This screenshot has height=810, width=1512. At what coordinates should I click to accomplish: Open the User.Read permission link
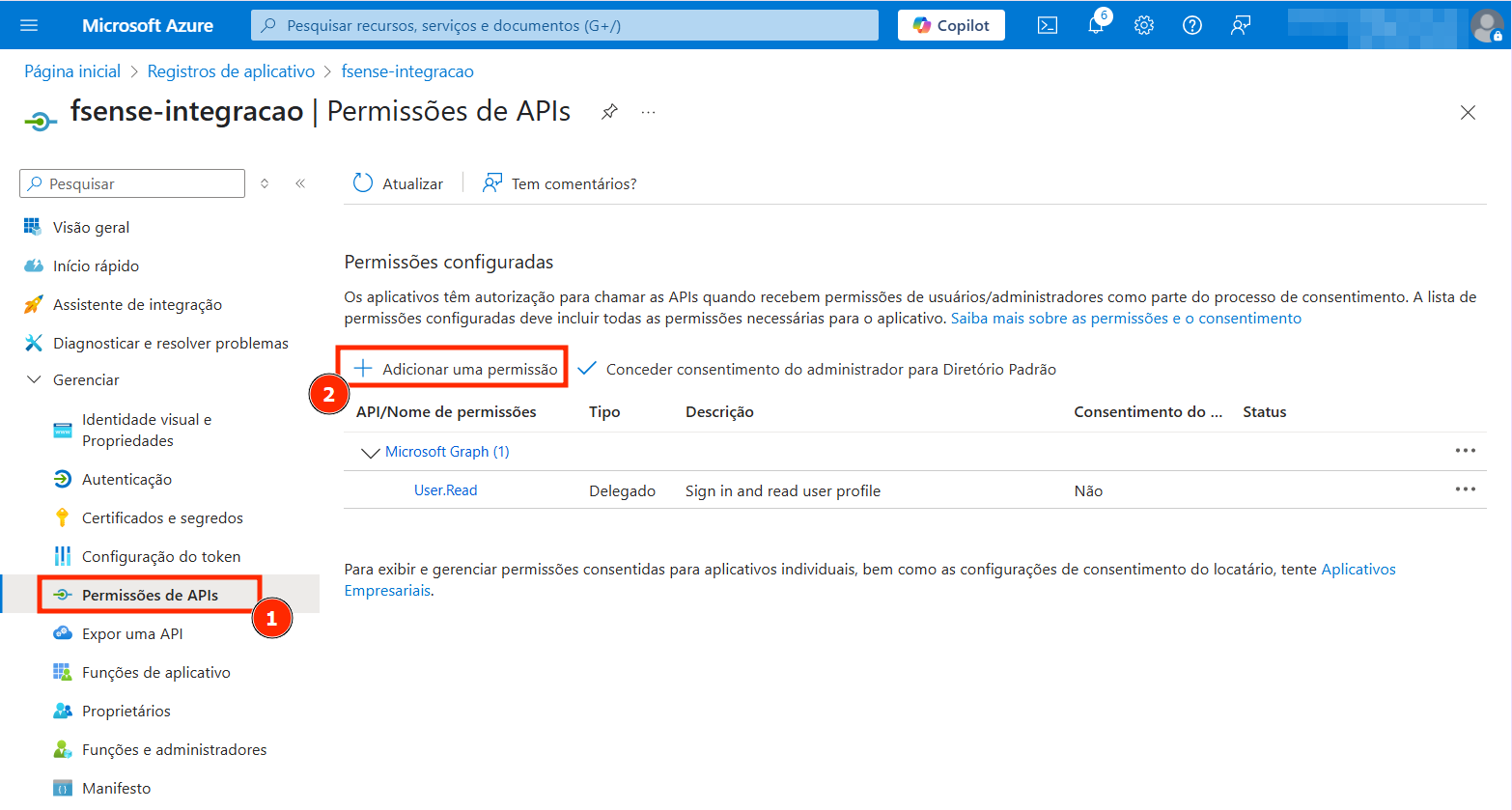pos(445,490)
